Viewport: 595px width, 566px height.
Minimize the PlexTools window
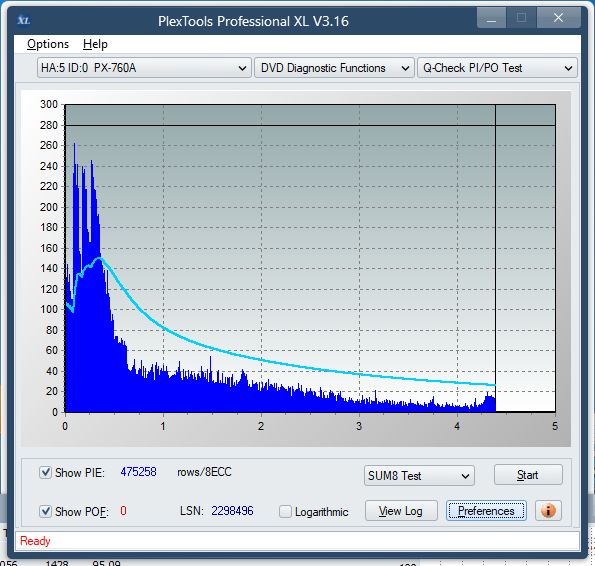(x=491, y=18)
